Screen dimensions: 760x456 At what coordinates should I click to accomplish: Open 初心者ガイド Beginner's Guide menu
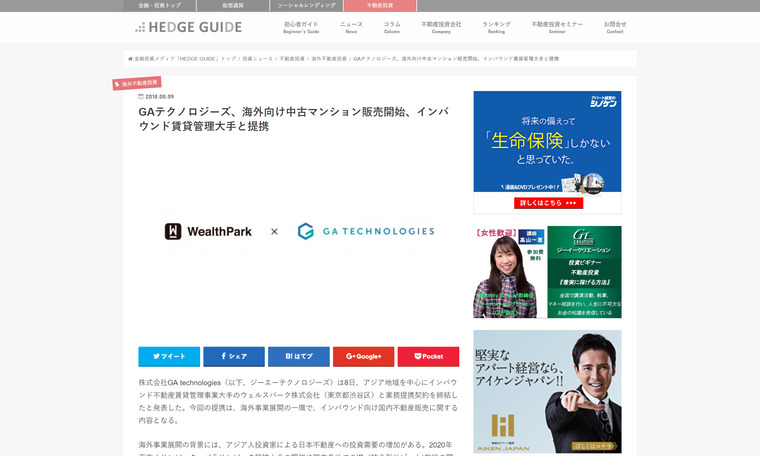301,27
